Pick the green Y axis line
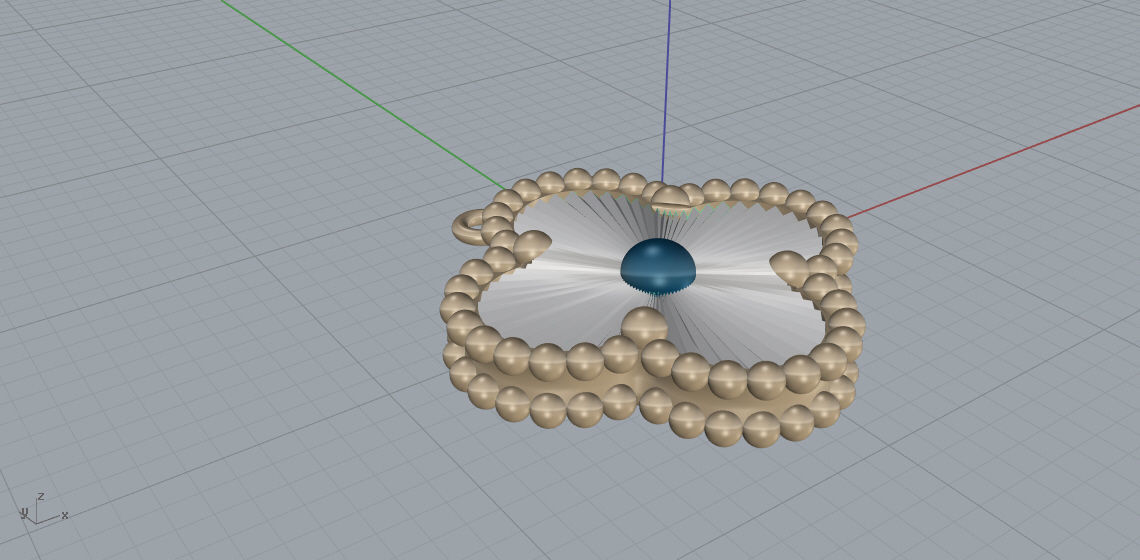Image resolution: width=1140 pixels, height=560 pixels. (x=362, y=95)
